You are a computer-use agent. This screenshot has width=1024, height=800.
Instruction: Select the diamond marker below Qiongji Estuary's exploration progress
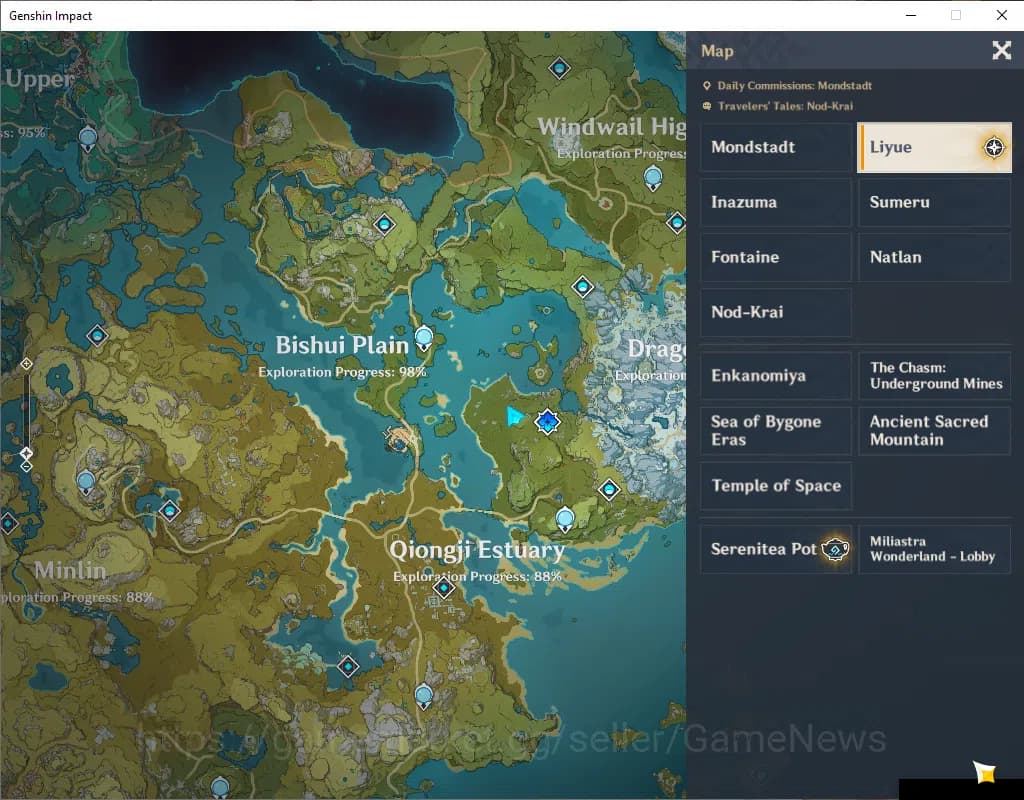[x=443, y=588]
